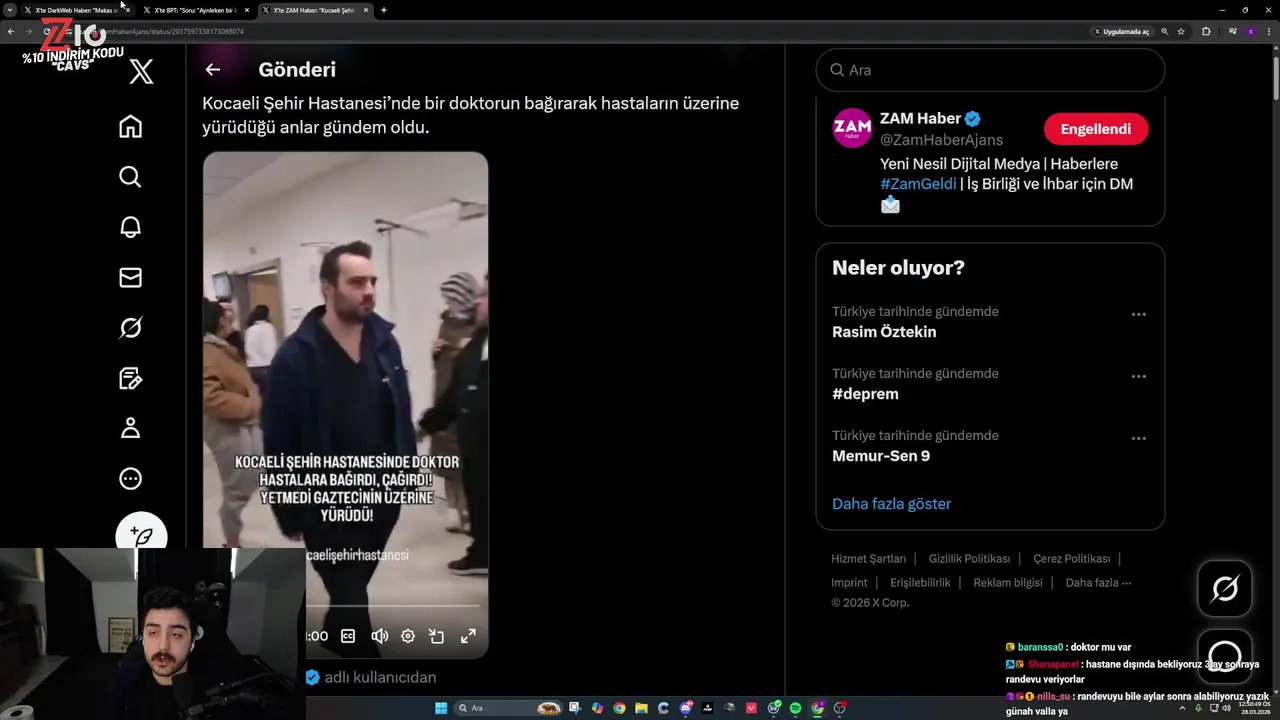The image size is (1280, 720).
Task: Toggle video captions CC button
Action: 348,636
